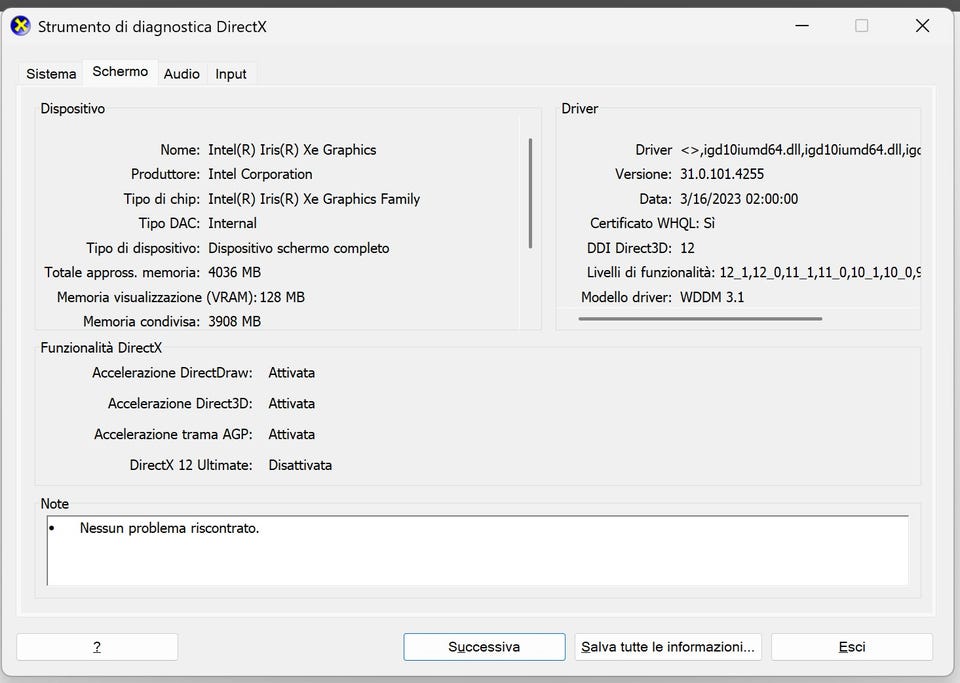Click driver model WDDM 3.1 value
Viewport: 960px width, 683px height.
pos(712,297)
